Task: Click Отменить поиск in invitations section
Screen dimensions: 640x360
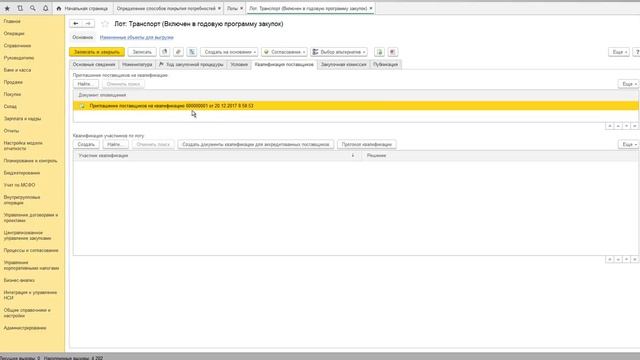Action: click(123, 84)
